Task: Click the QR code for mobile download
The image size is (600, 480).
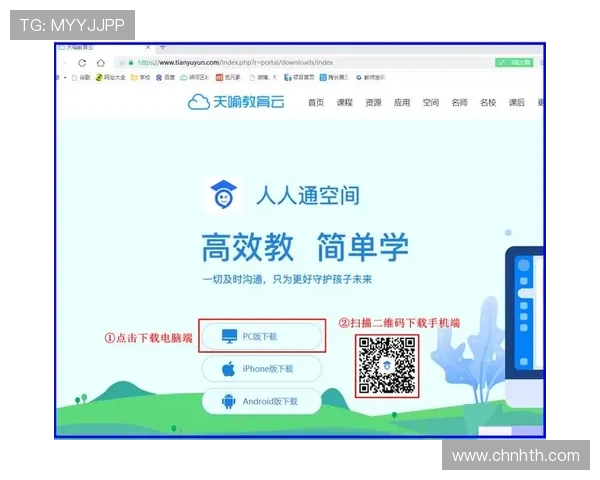Action: tap(387, 366)
